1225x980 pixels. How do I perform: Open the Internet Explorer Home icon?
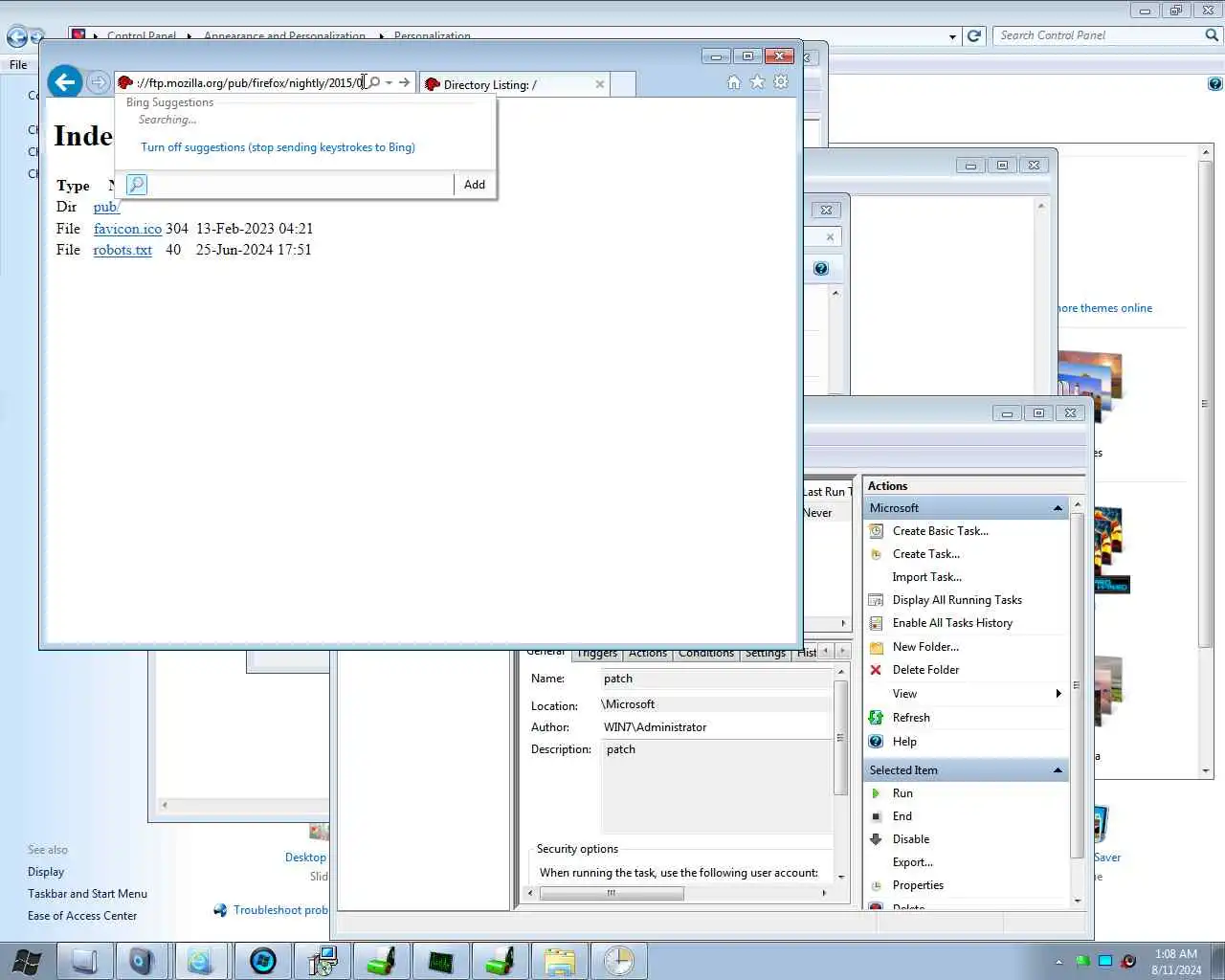733,82
